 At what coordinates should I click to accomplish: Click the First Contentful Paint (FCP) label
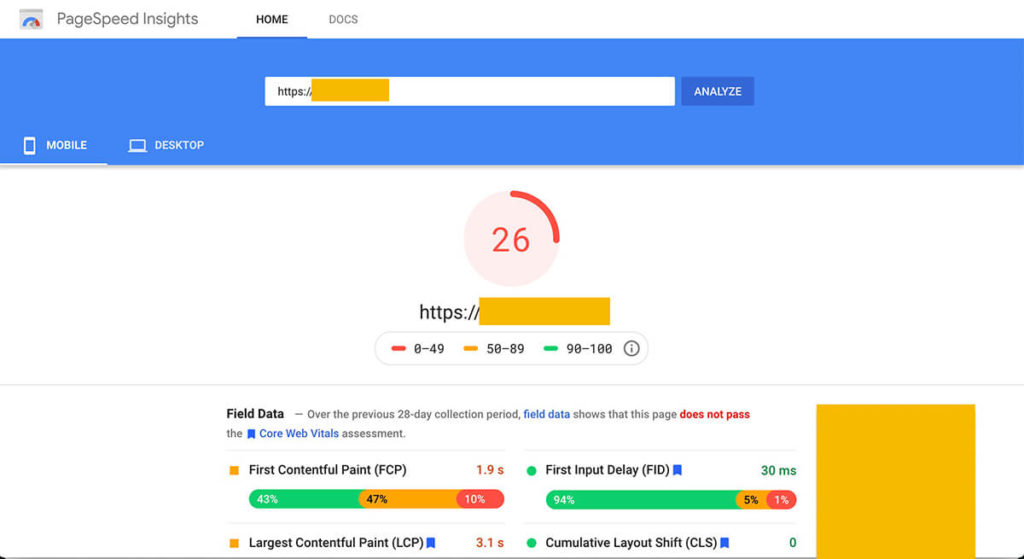[328, 470]
